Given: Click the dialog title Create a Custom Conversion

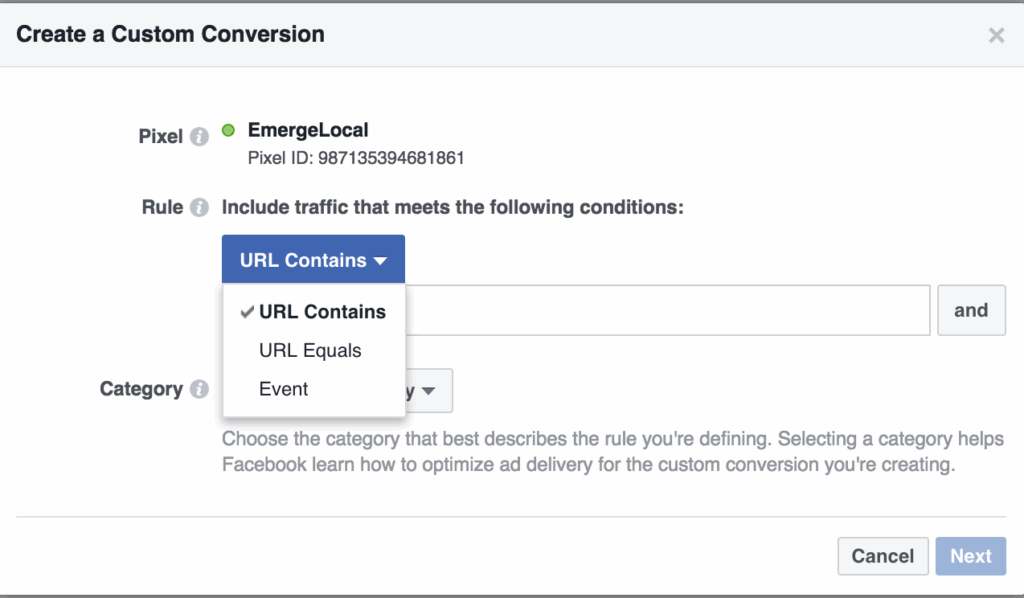Looking at the screenshot, I should (x=171, y=34).
